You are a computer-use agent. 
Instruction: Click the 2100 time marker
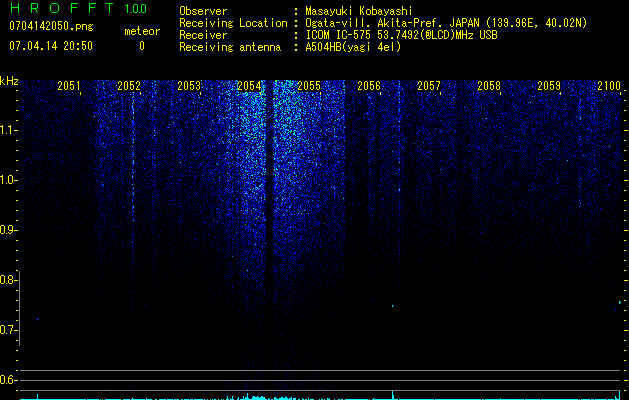[x=609, y=86]
